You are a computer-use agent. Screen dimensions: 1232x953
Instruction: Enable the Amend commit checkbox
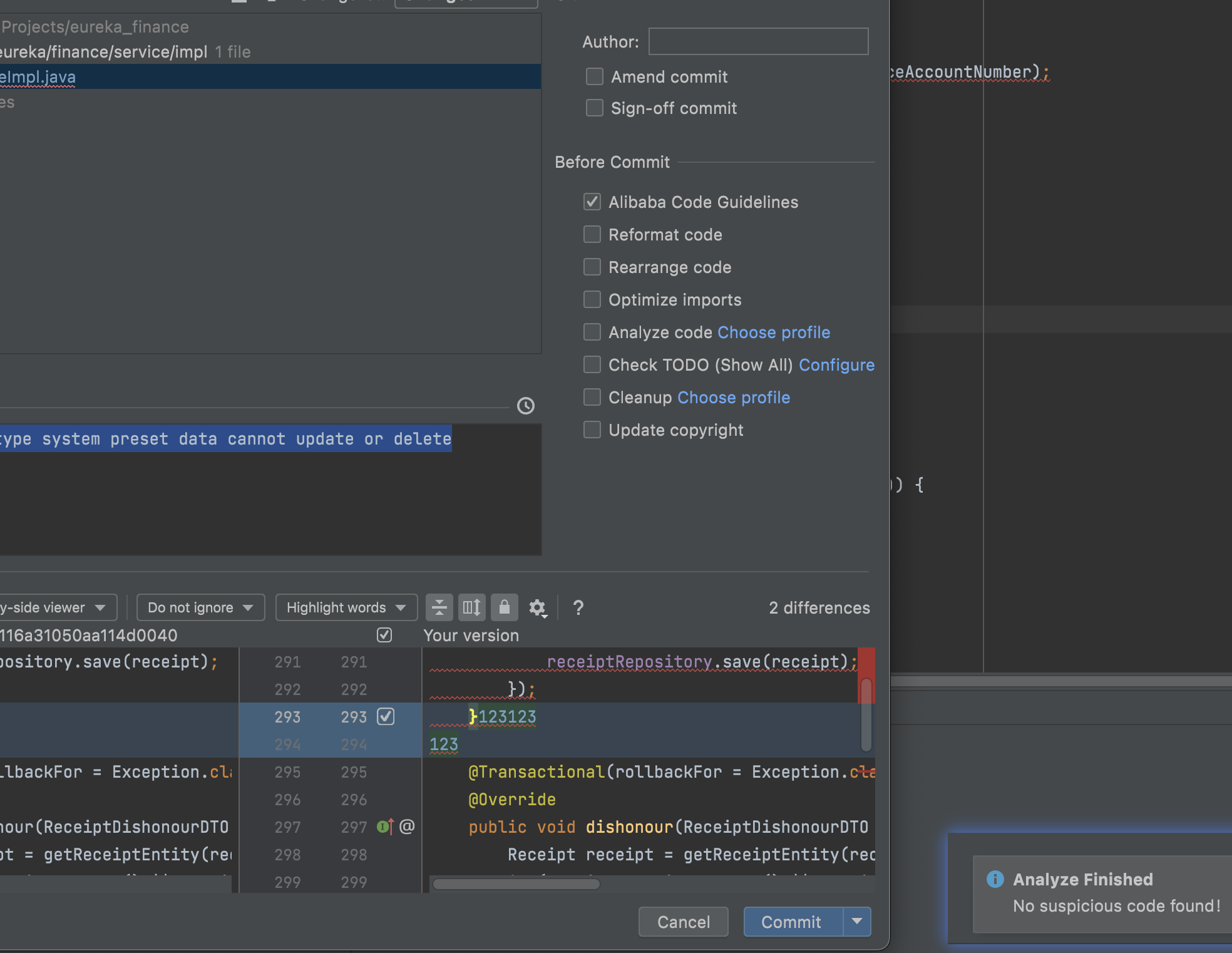593,76
